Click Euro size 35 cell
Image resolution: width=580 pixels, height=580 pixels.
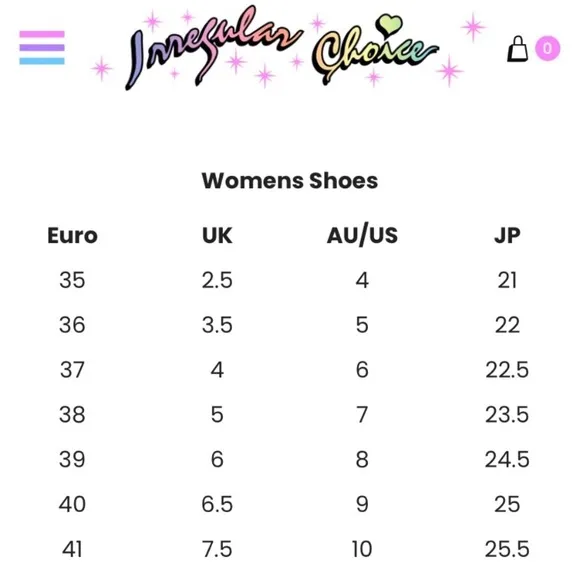click(72, 280)
